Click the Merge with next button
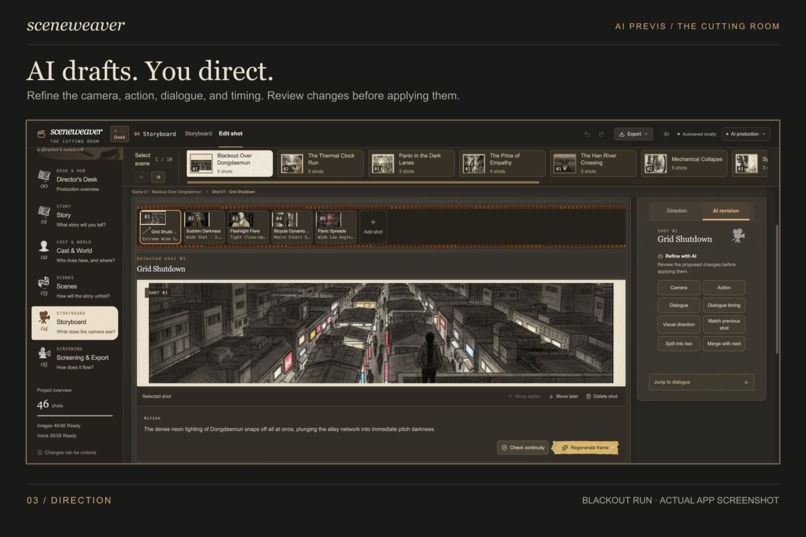806x537 pixels. pos(724,344)
